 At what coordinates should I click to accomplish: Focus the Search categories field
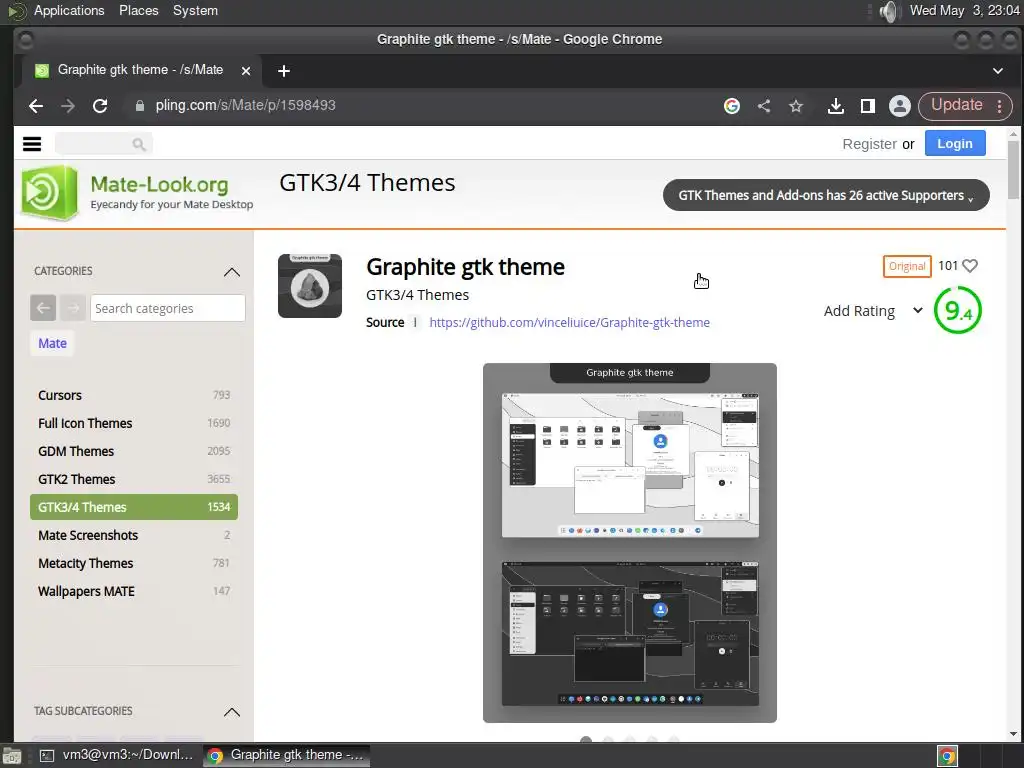(x=168, y=308)
